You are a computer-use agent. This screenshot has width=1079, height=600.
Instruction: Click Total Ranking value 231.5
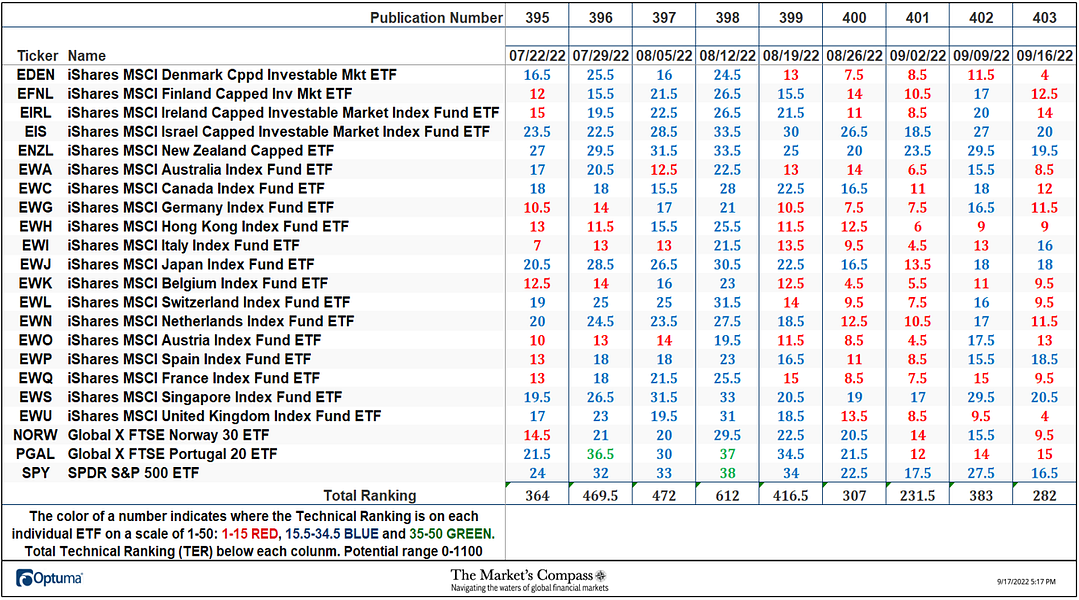tap(917, 496)
